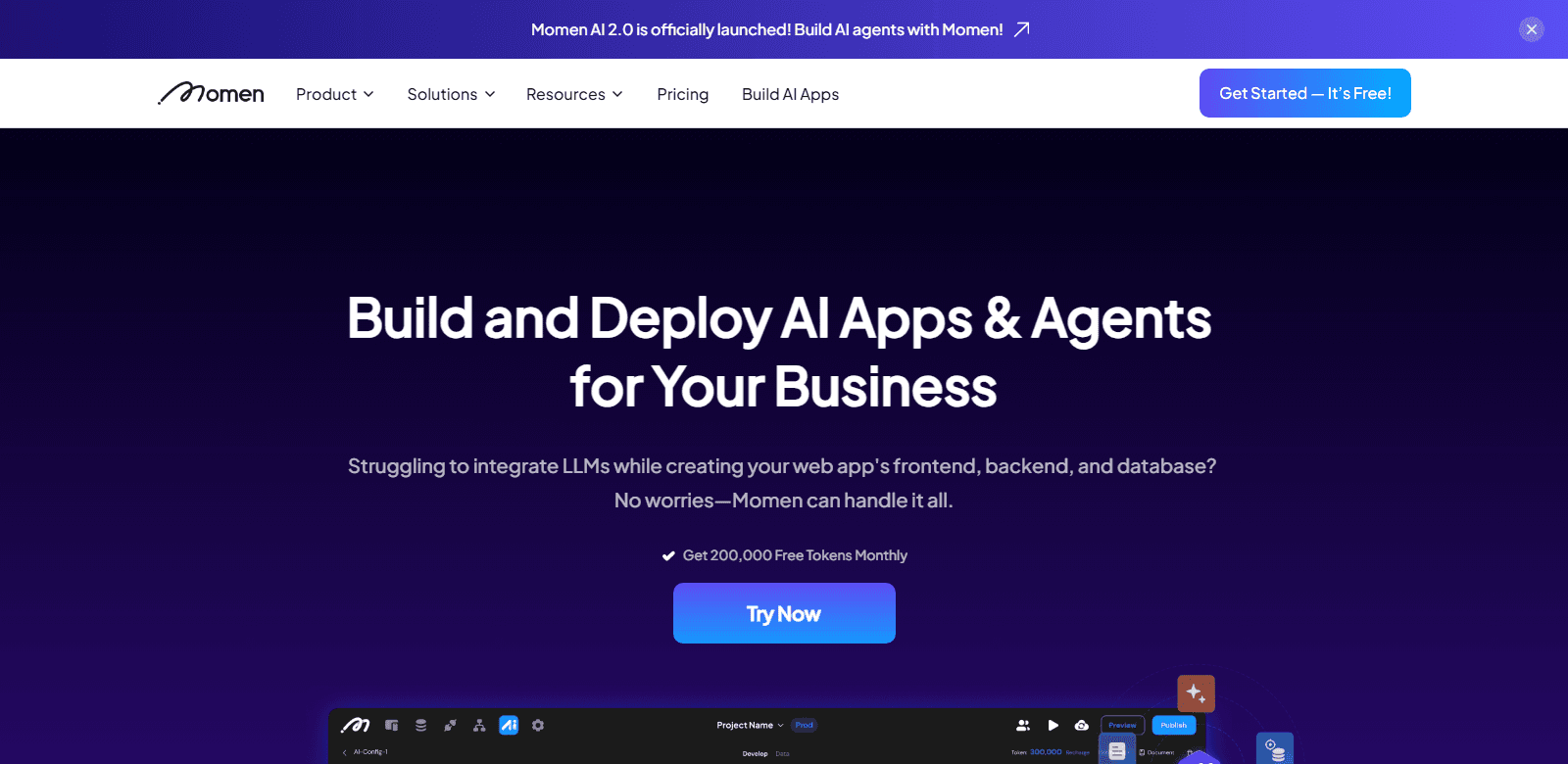Select the blue AI icon in editor toolbar
Screen dimensions: 1568x764
click(x=509, y=725)
